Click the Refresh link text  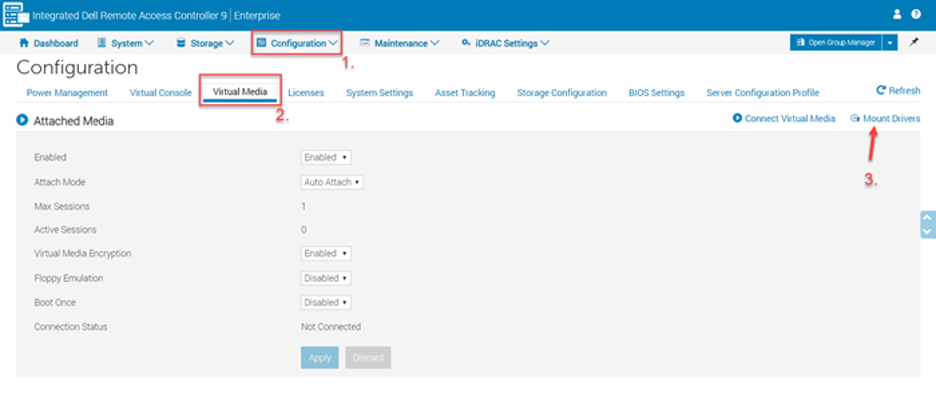[904, 91]
